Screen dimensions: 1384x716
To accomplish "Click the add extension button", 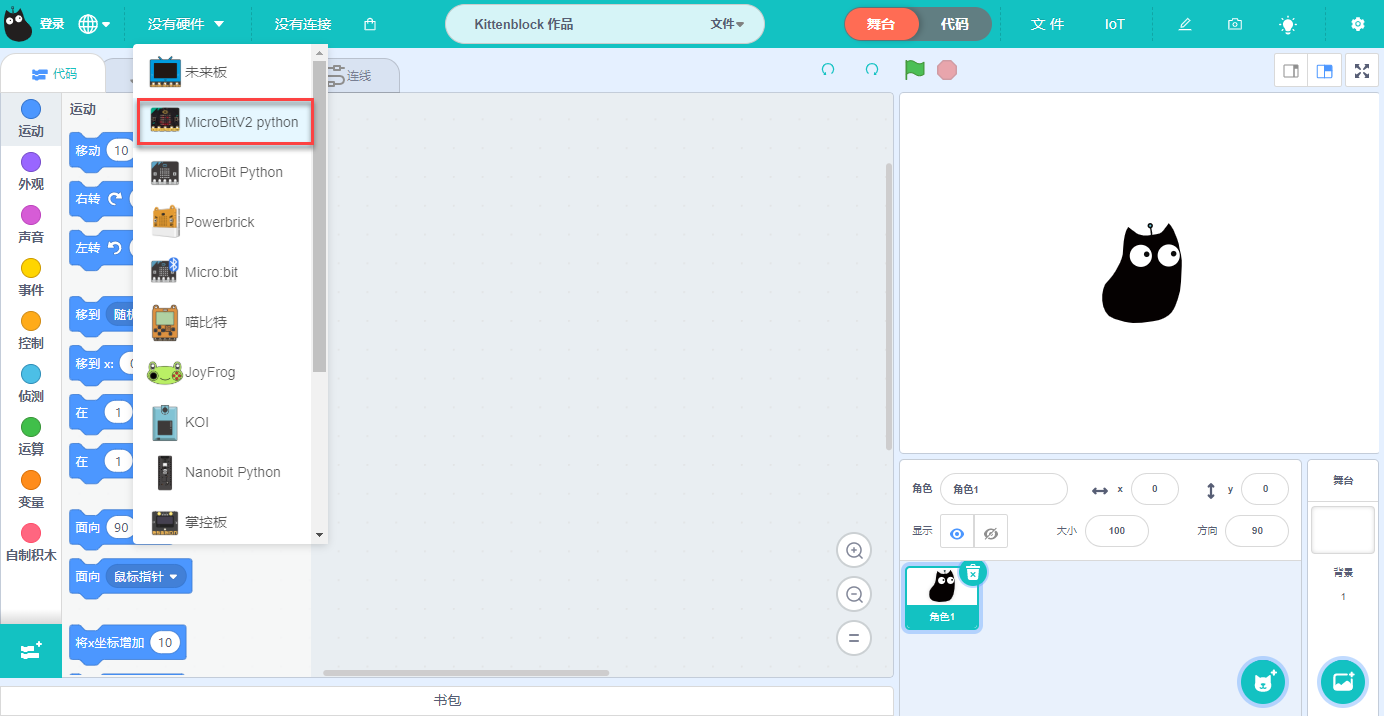I will point(30,650).
